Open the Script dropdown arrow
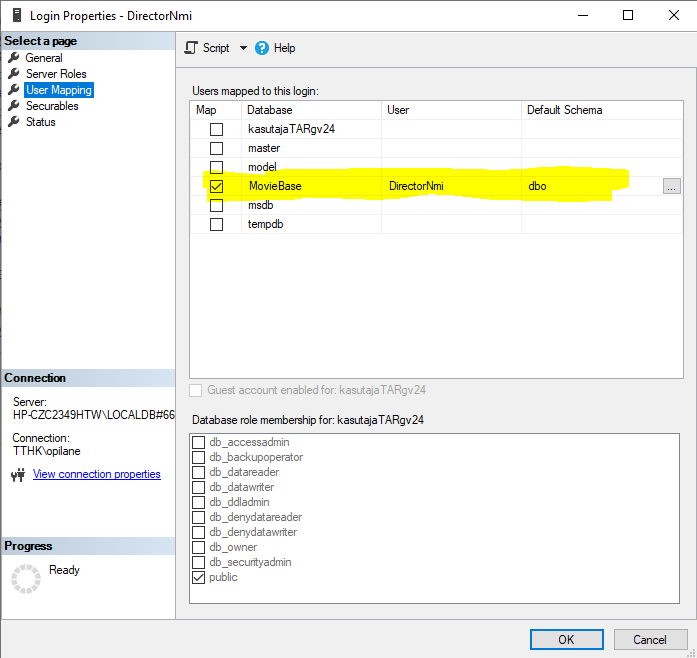 [243, 48]
